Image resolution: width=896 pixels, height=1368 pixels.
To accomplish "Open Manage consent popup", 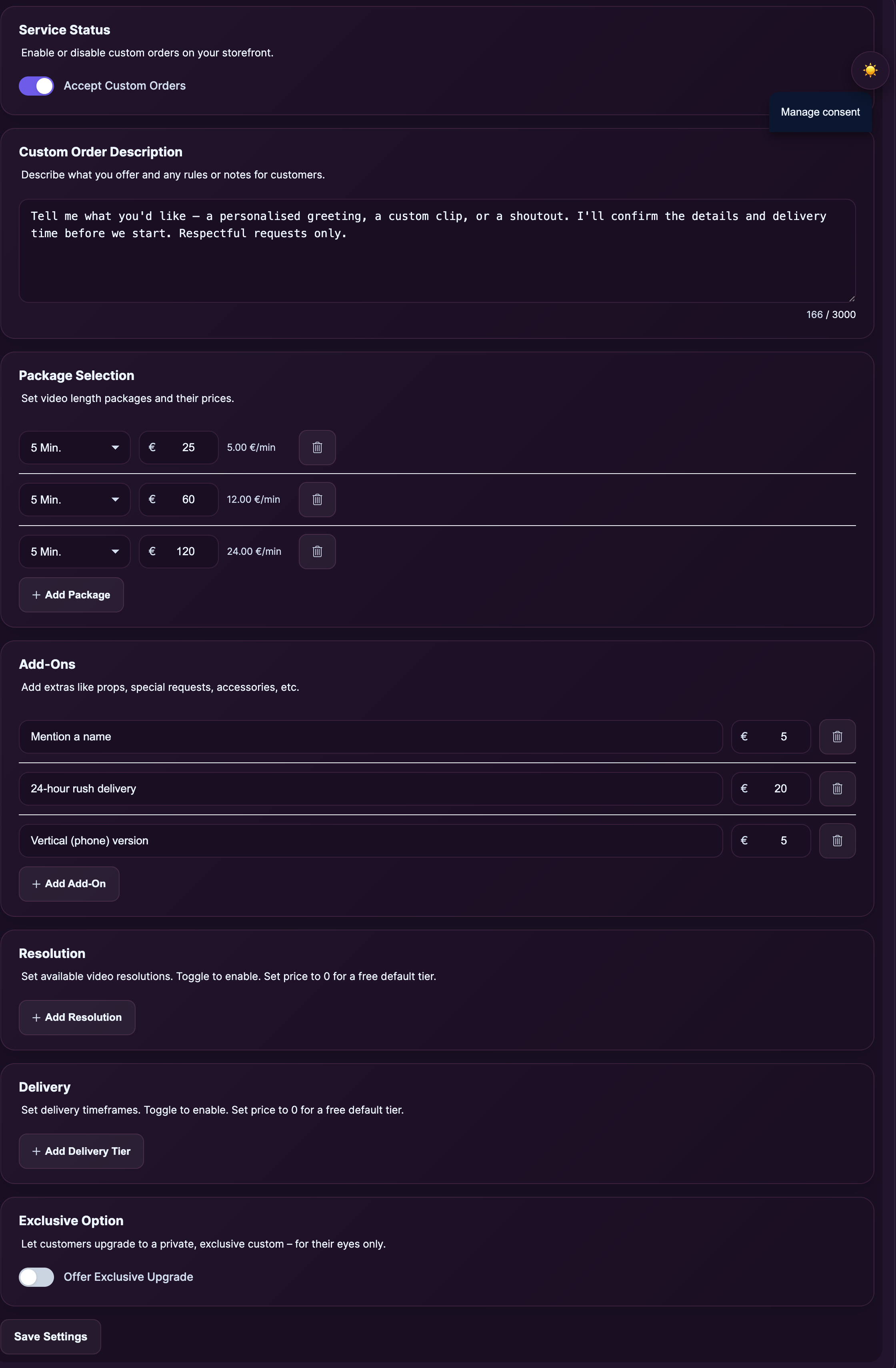I will [x=820, y=112].
